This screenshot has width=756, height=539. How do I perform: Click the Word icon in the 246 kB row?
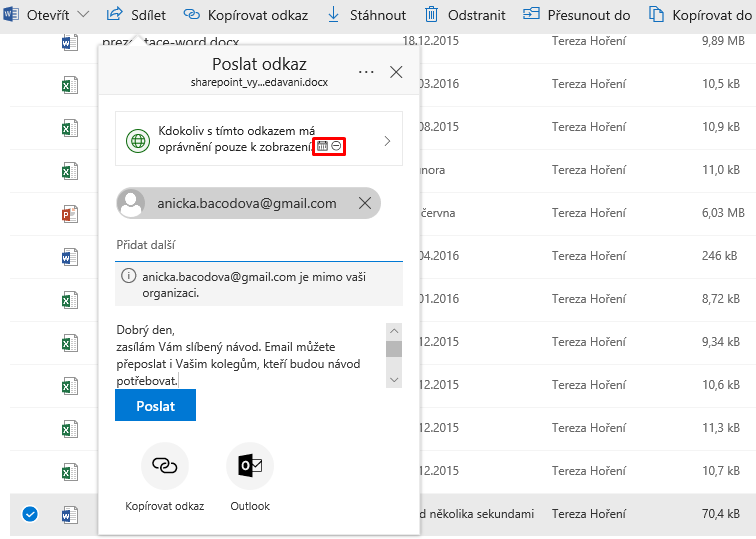(70, 257)
